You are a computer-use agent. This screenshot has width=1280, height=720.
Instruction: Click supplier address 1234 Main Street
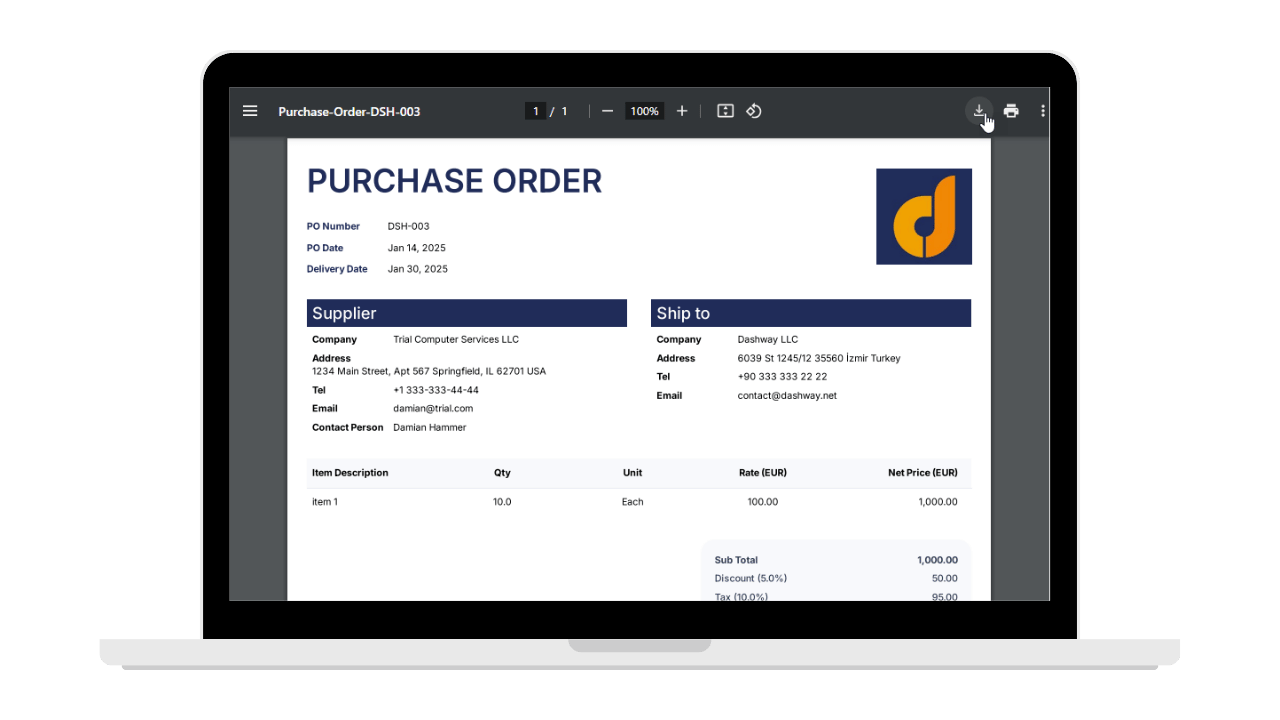click(429, 371)
